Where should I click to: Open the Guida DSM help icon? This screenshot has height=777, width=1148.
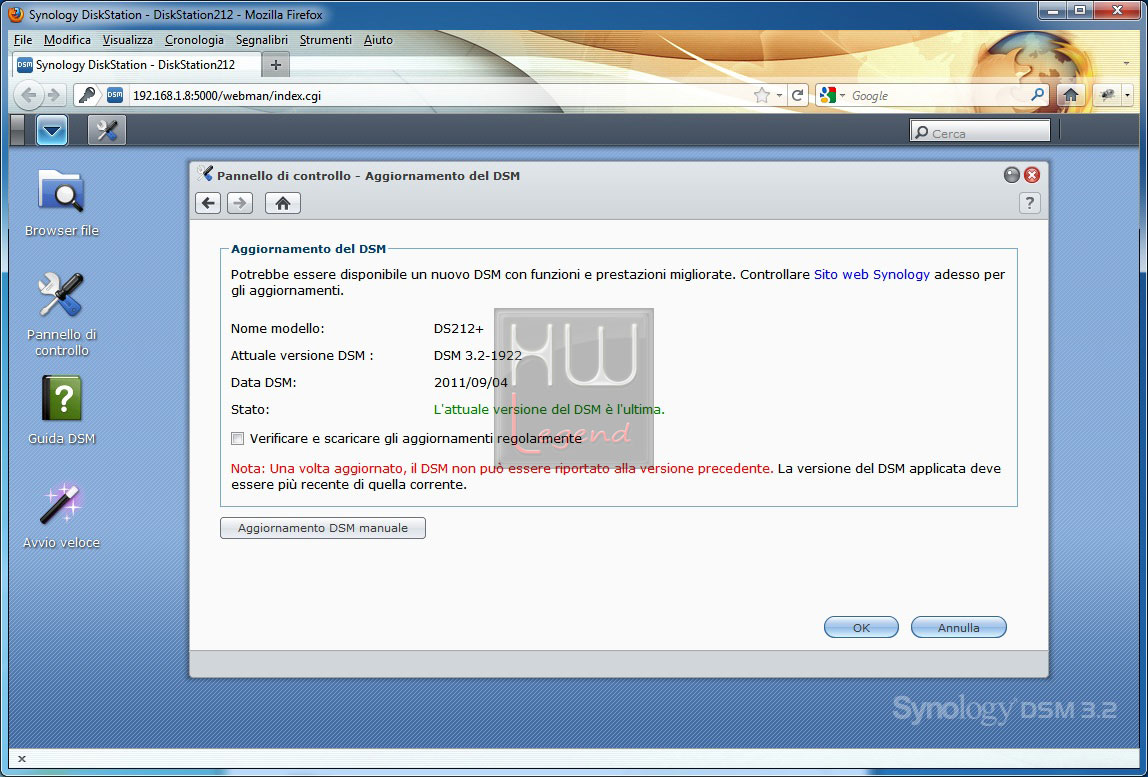[x=62, y=410]
